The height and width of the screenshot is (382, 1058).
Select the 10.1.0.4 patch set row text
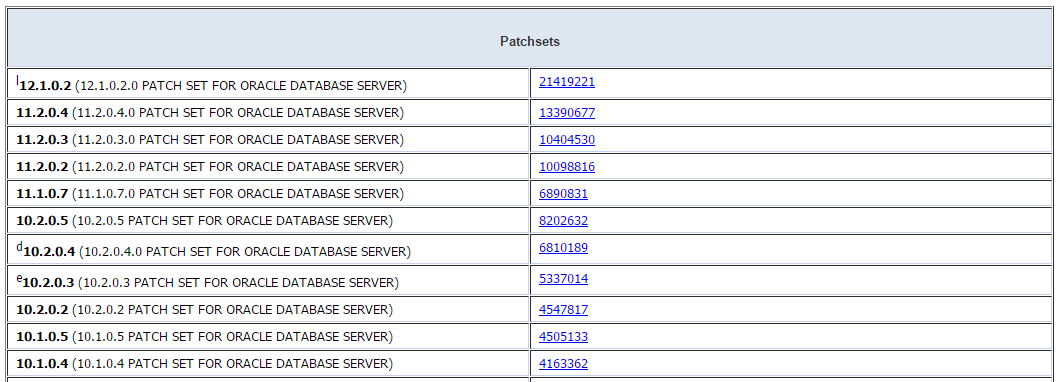204,364
